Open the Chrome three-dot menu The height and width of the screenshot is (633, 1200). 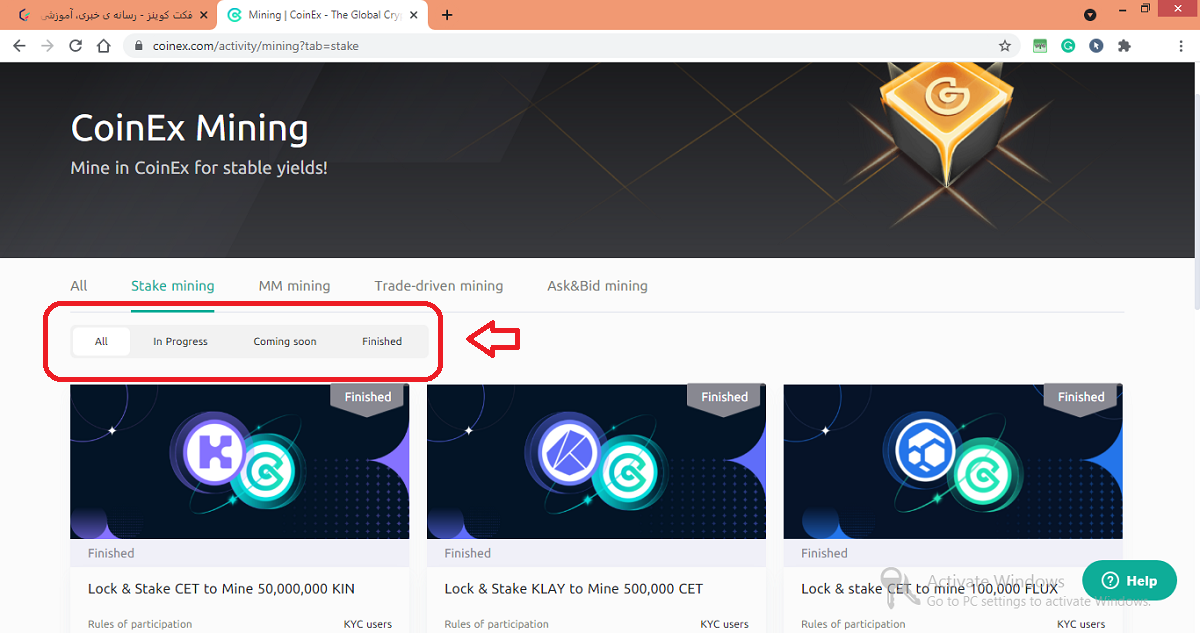click(1182, 46)
